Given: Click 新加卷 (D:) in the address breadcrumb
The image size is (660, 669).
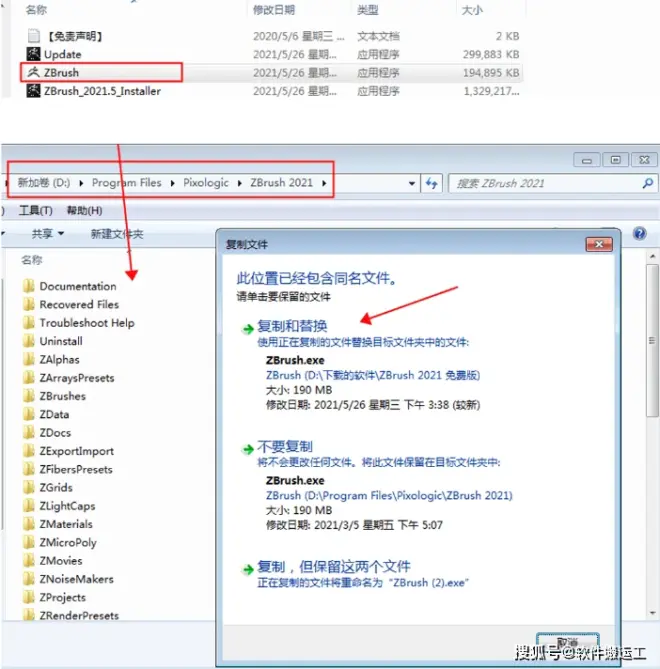Looking at the screenshot, I should (x=44, y=183).
